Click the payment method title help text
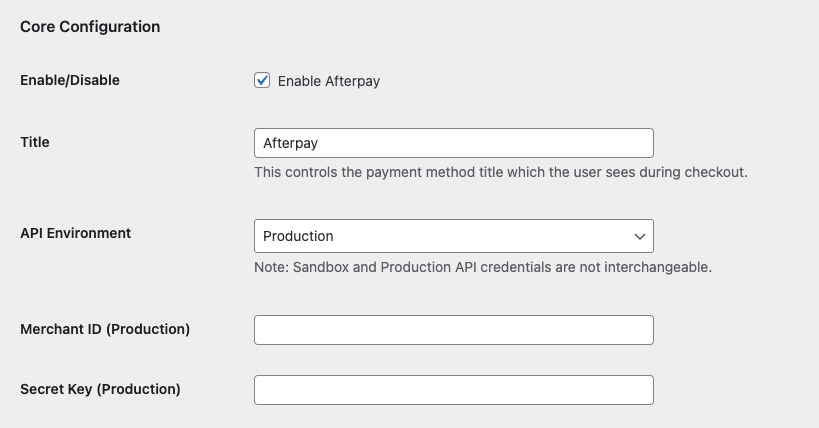 [500, 172]
